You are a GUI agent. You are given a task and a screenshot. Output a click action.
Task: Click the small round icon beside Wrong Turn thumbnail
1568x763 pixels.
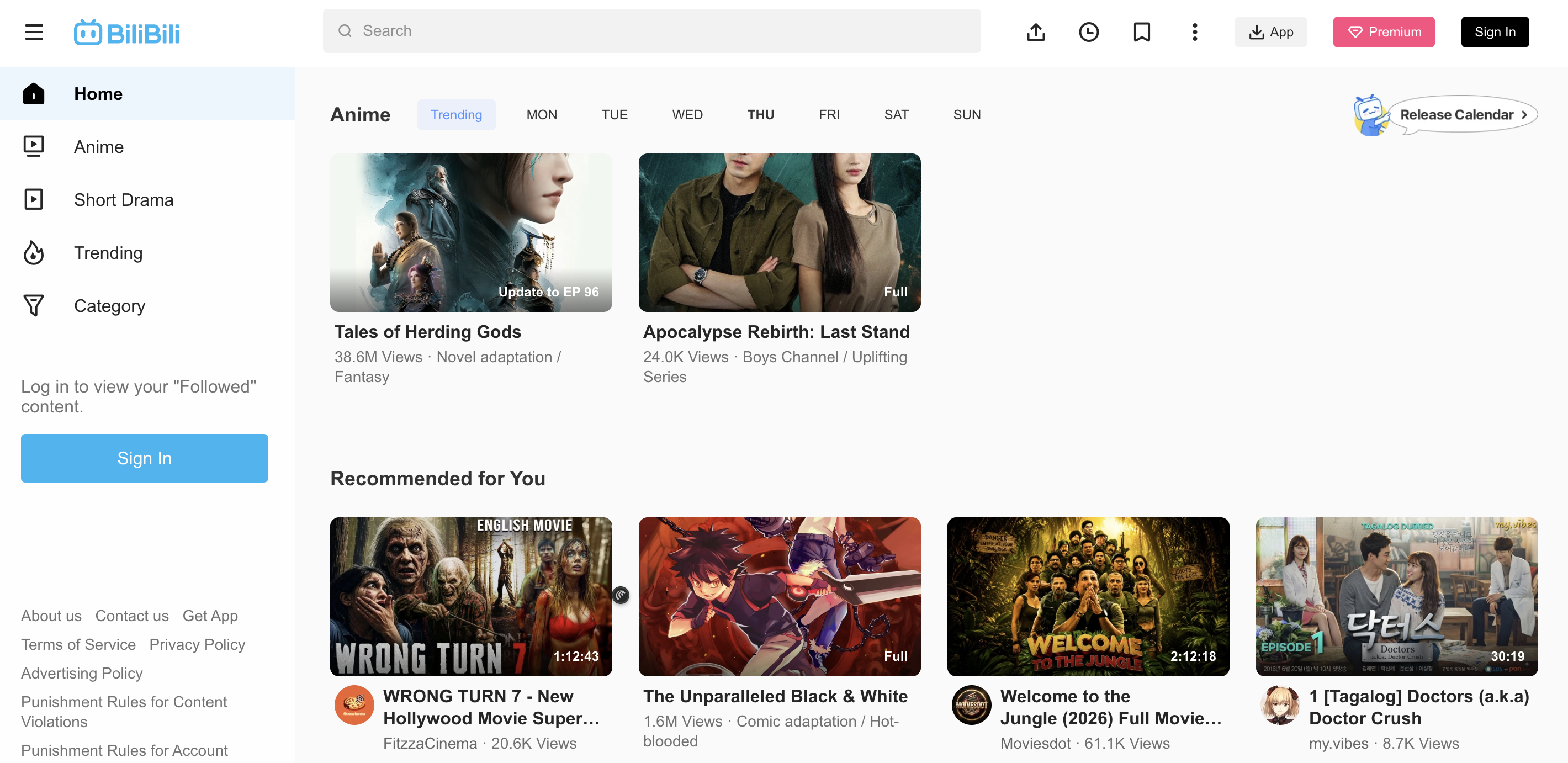click(620, 595)
